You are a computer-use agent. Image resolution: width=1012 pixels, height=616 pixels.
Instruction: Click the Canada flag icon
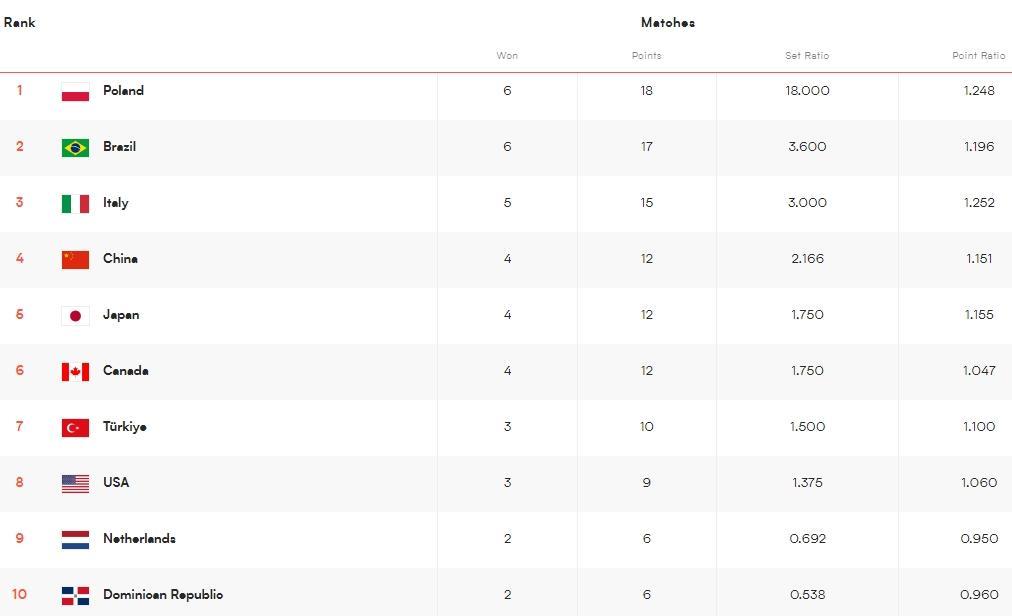coord(75,372)
